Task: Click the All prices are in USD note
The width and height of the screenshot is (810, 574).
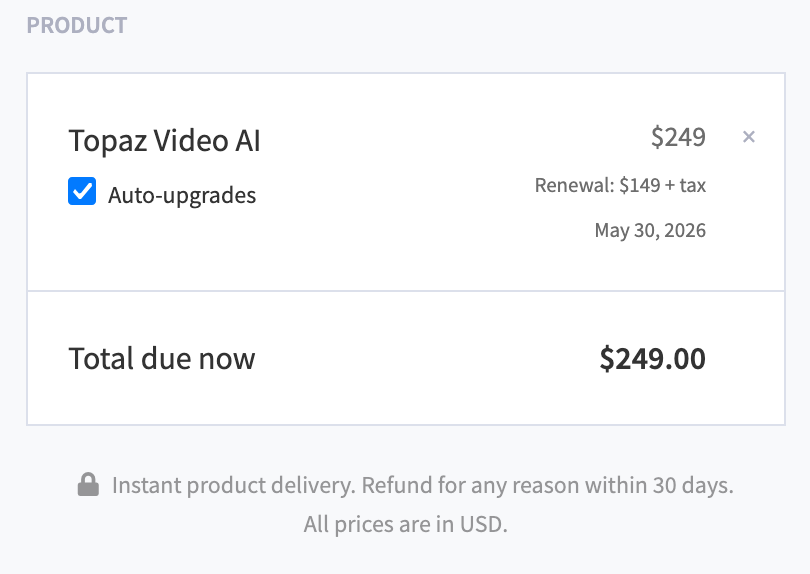Action: [x=405, y=524]
